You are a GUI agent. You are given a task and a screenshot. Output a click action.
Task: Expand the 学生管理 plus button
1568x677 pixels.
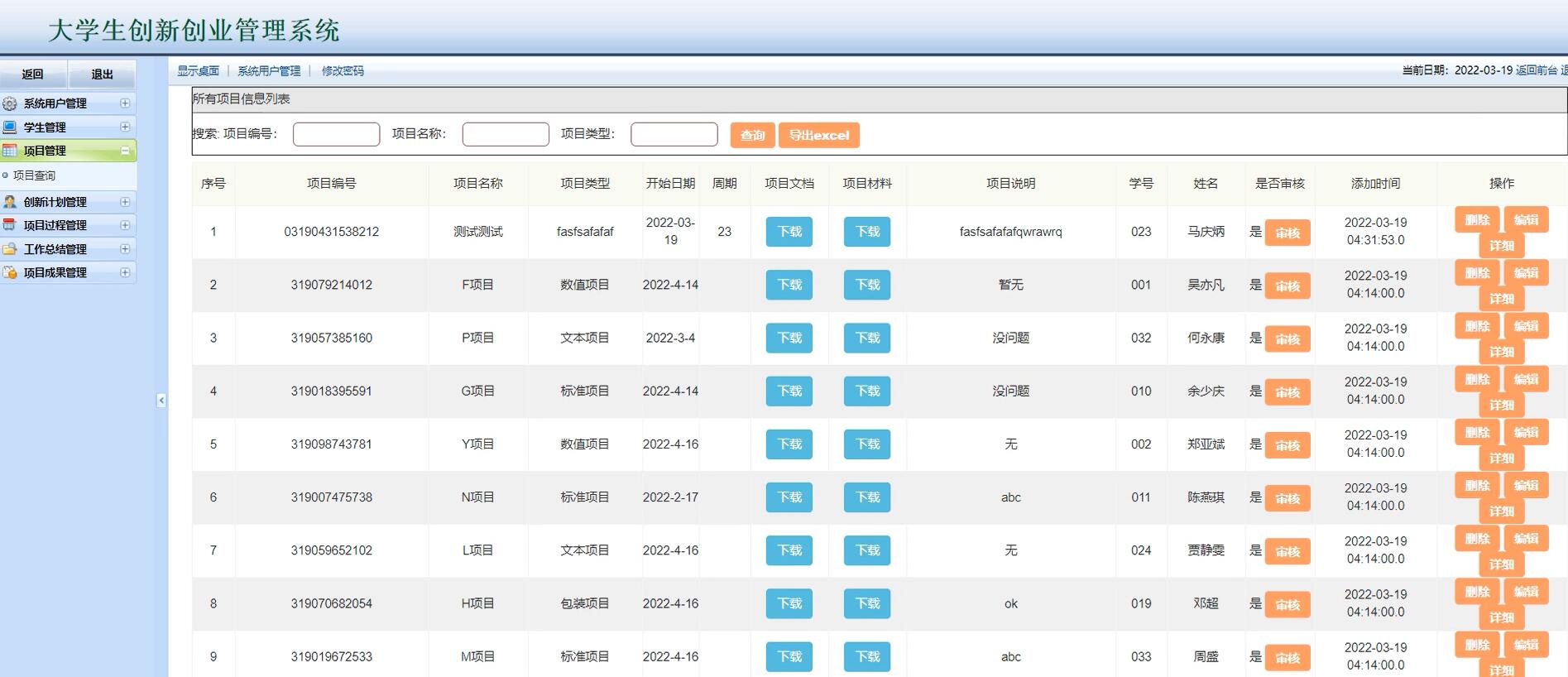[125, 127]
